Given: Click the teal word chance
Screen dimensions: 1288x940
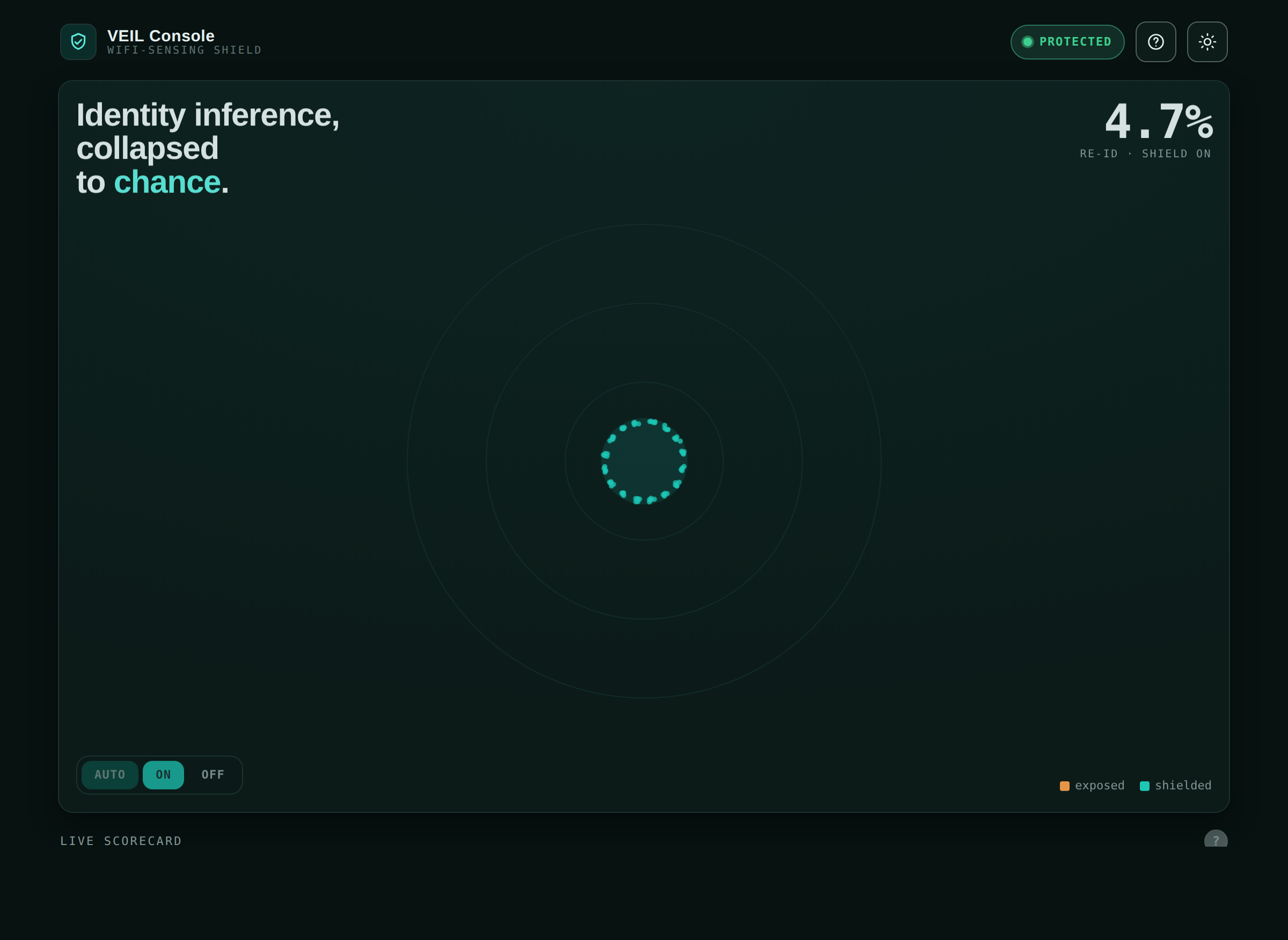Looking at the screenshot, I should click(x=167, y=182).
